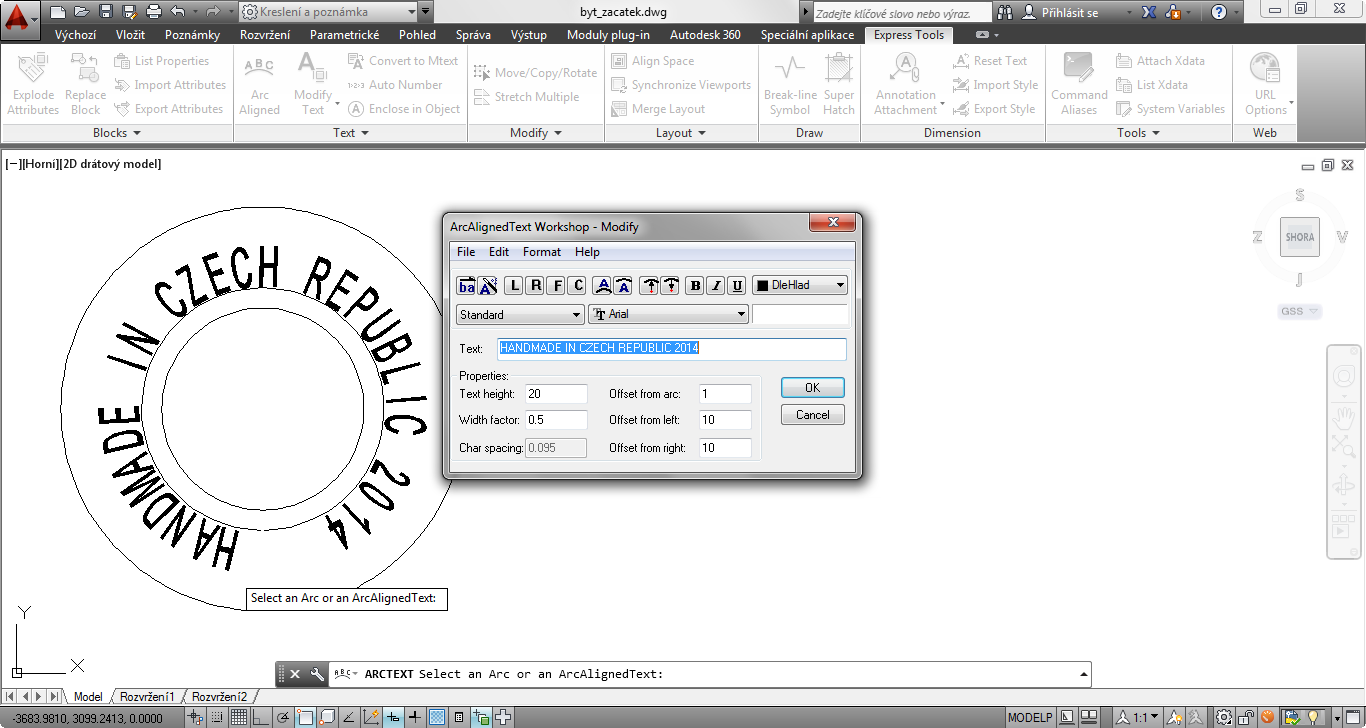Click Replace Block tool

coord(85,84)
